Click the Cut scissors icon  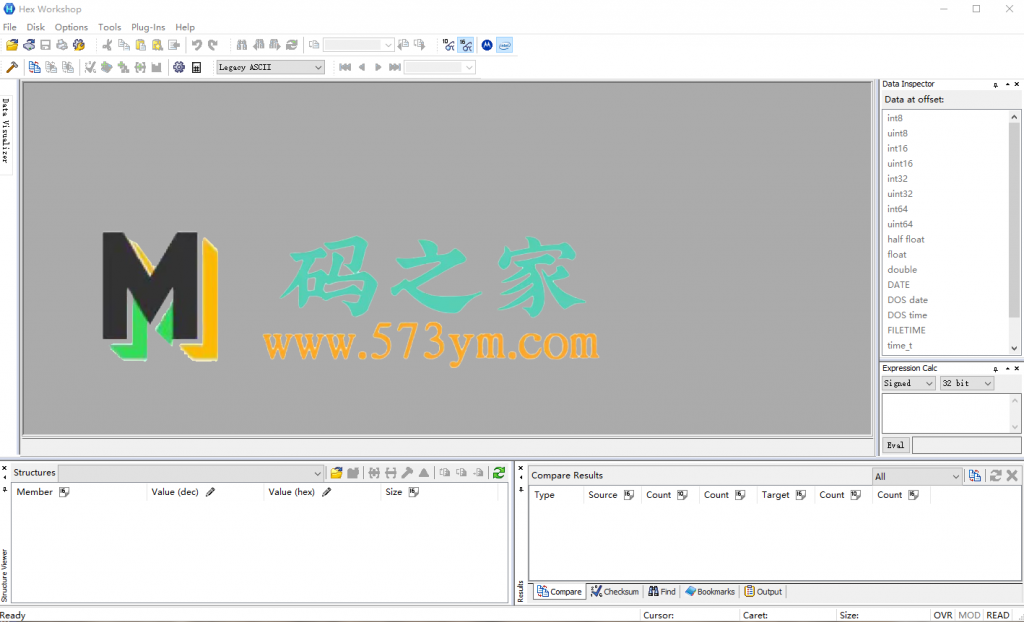[108, 45]
